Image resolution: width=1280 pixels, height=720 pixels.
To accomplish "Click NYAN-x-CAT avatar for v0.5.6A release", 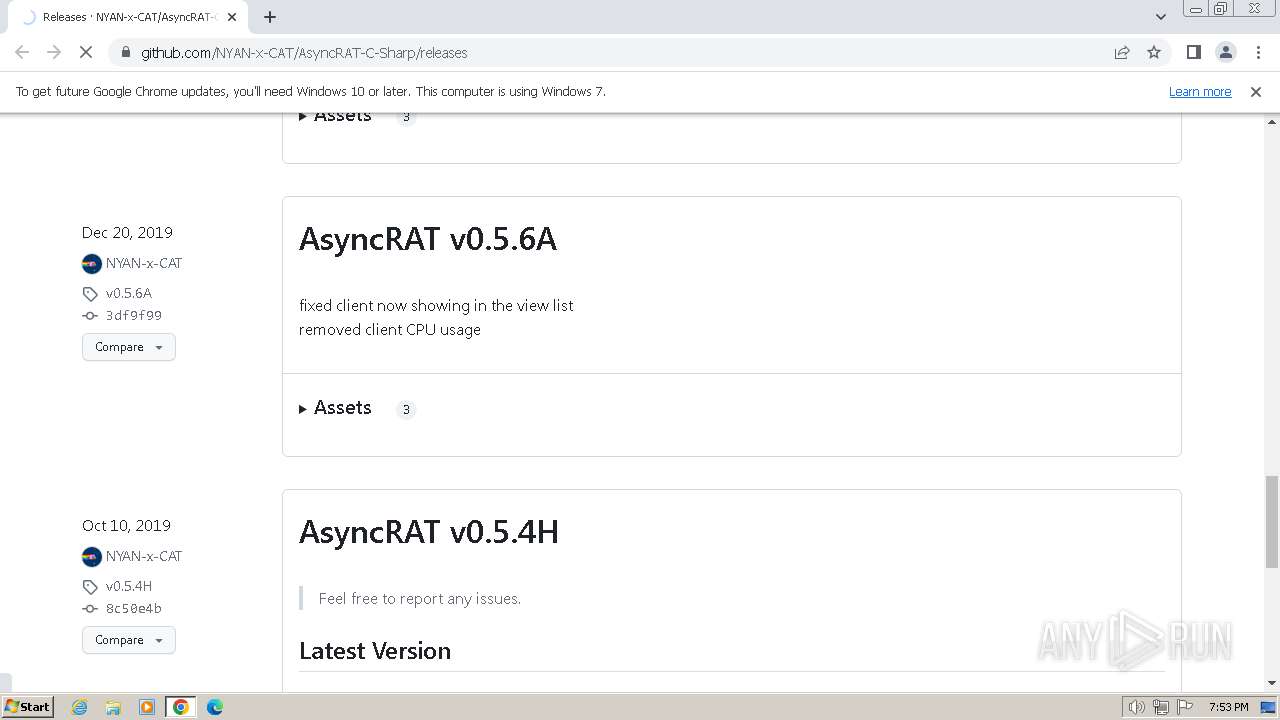I will [92, 264].
